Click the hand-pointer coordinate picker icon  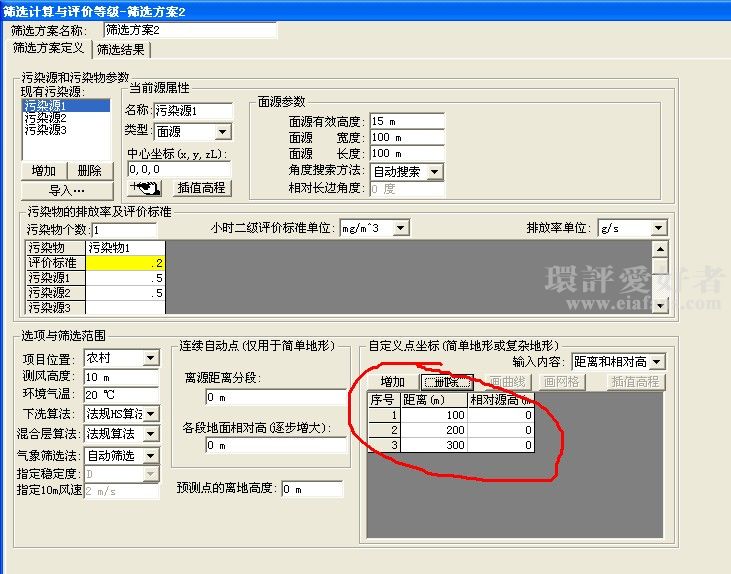pos(147,187)
